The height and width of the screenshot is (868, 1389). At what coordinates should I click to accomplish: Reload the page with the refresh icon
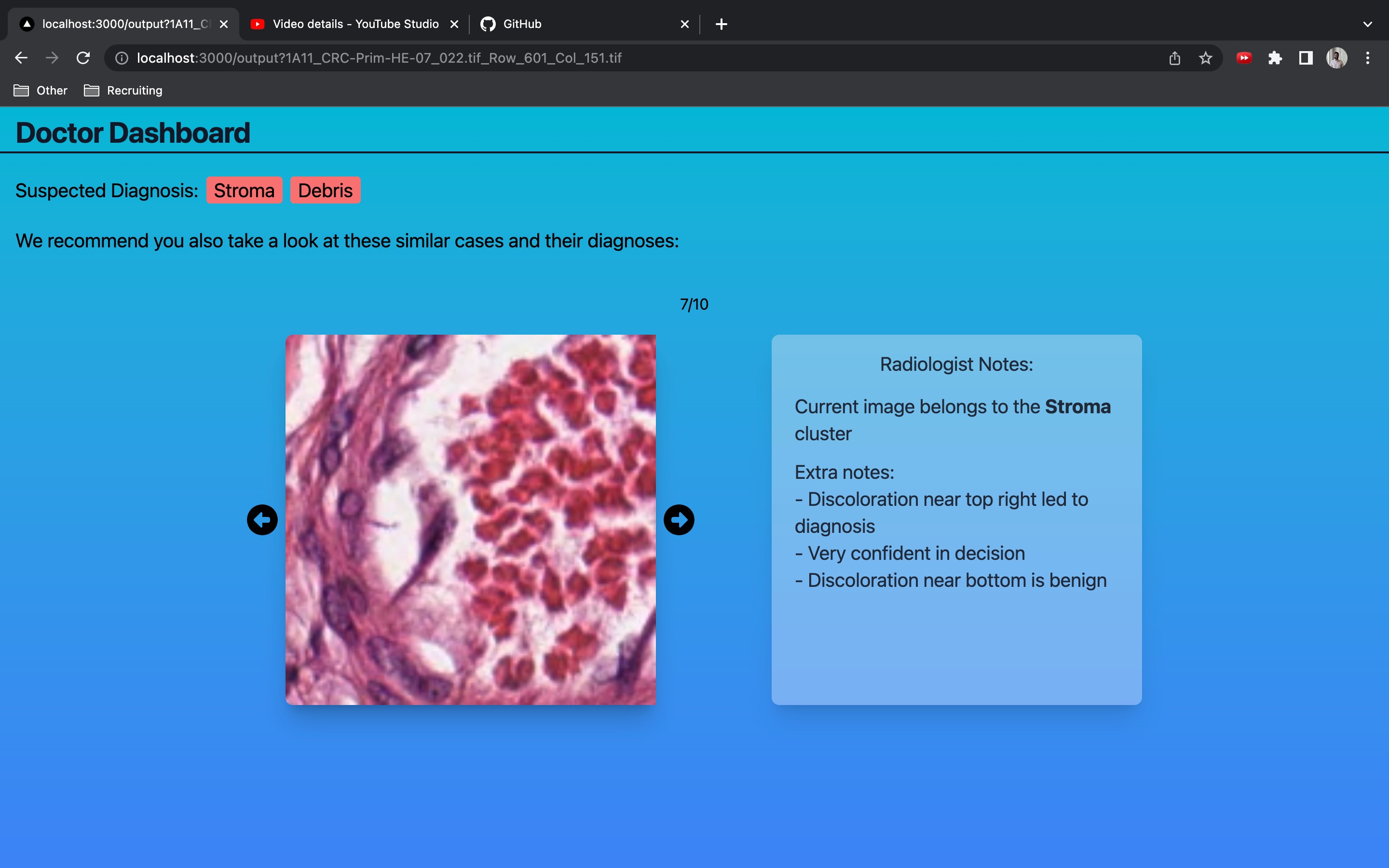click(x=83, y=58)
